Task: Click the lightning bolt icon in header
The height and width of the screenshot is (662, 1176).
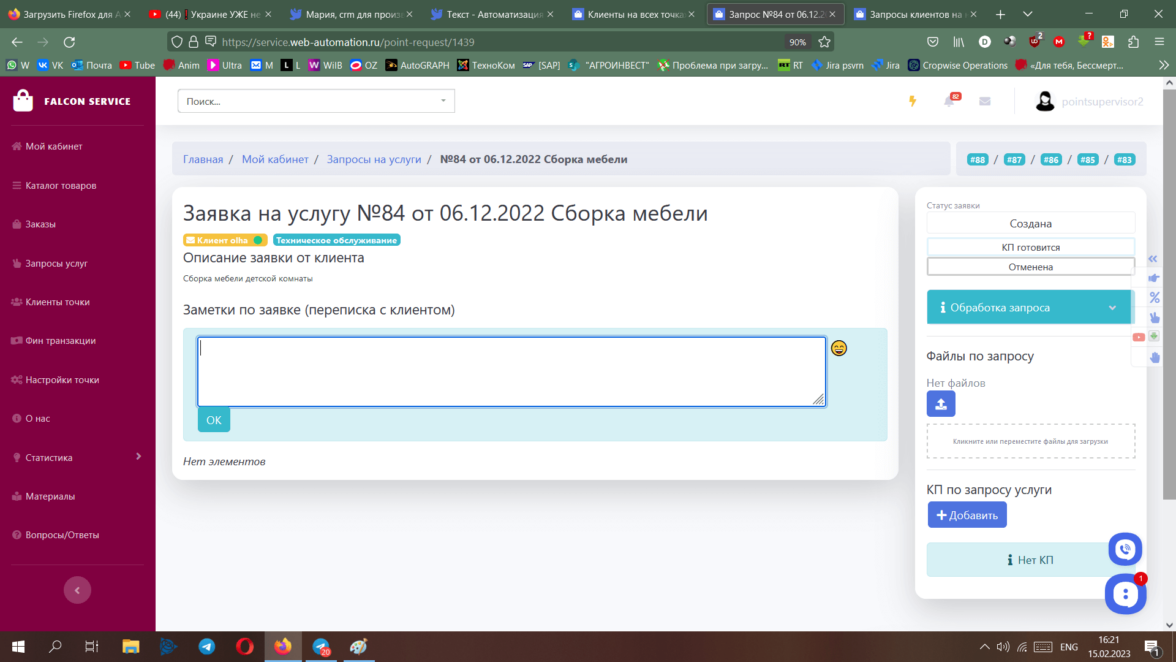Action: 912,101
